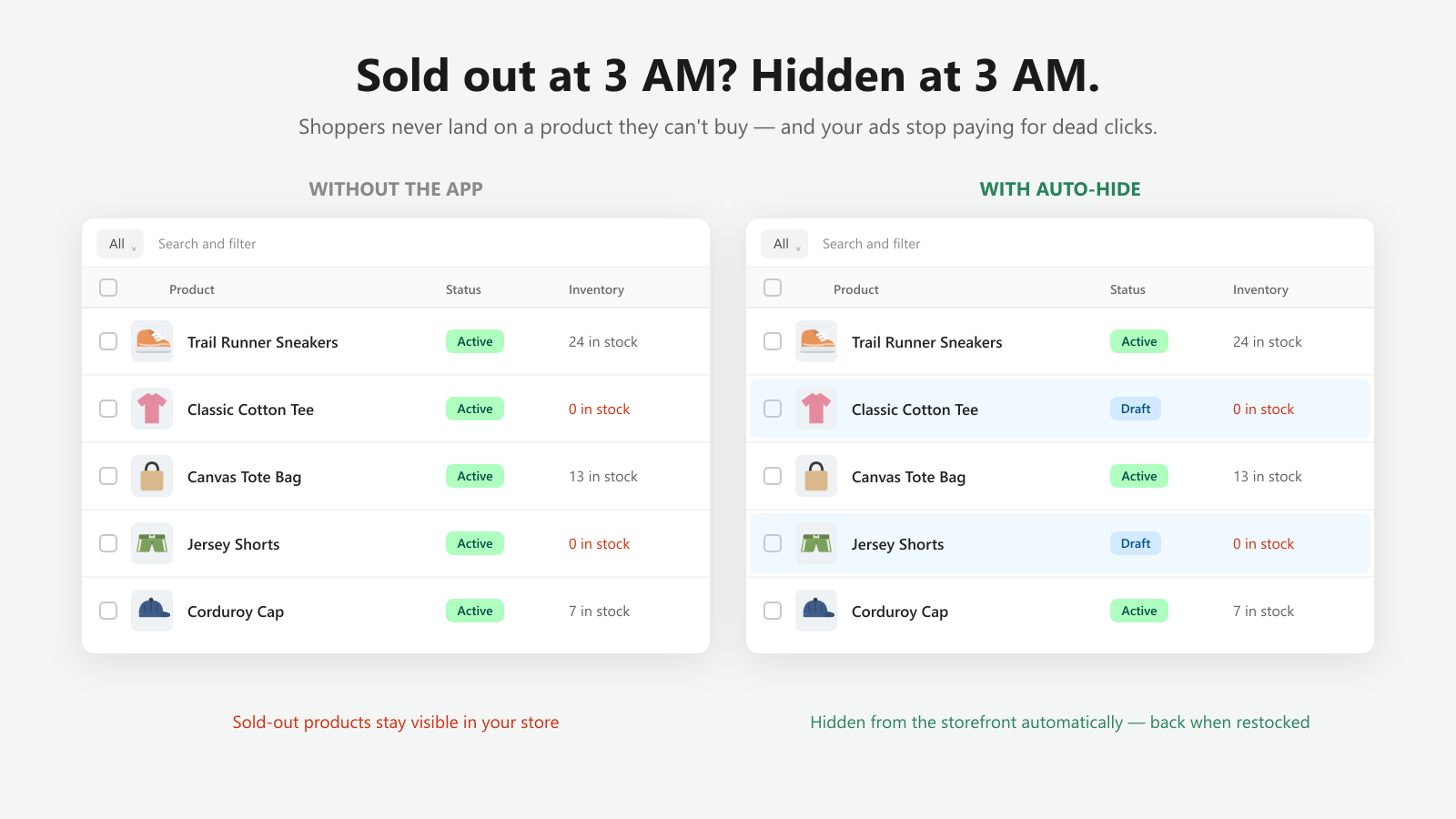Click the pink tee icon in the left panel

(152, 409)
